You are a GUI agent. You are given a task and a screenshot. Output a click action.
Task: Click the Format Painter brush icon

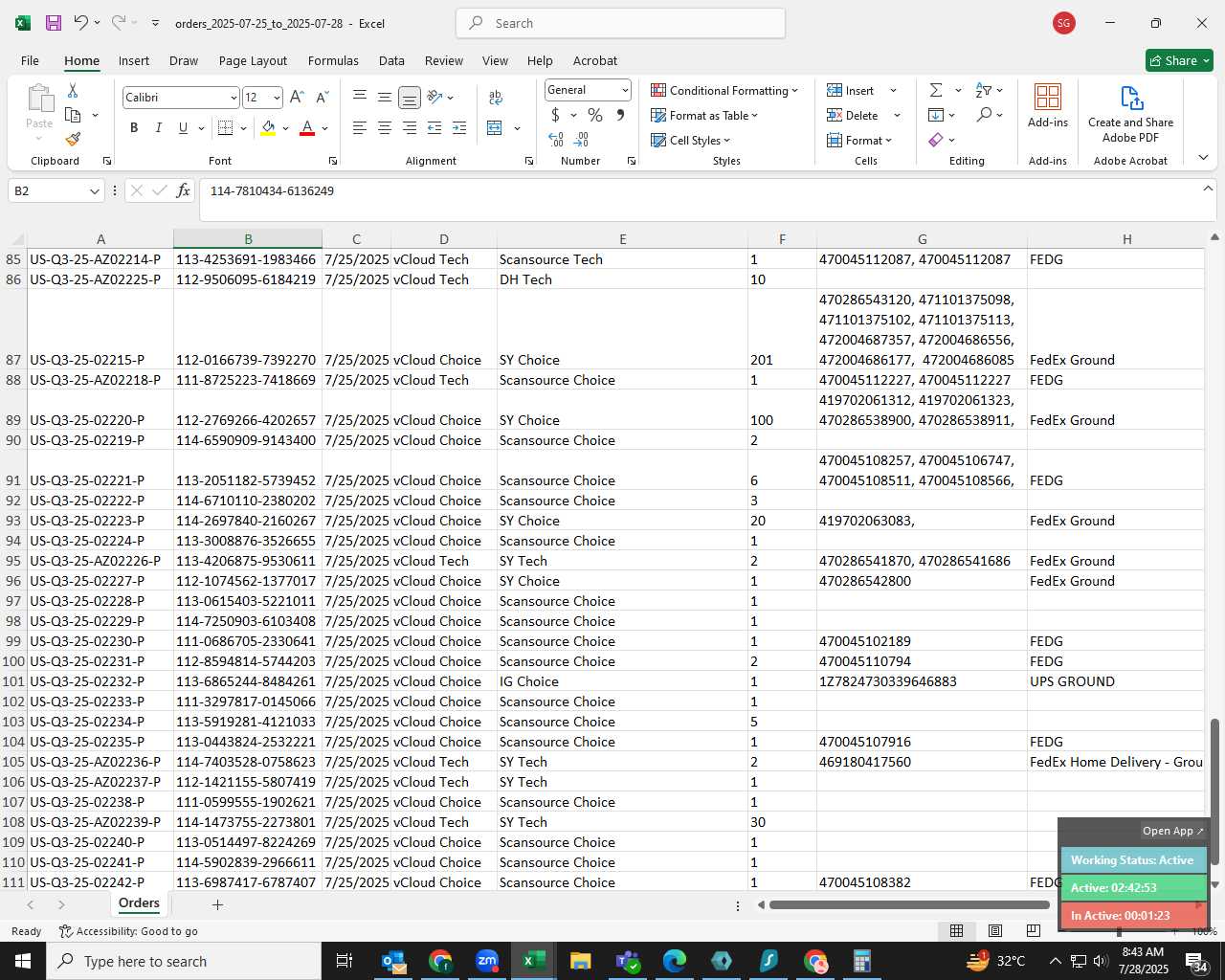[x=73, y=140]
